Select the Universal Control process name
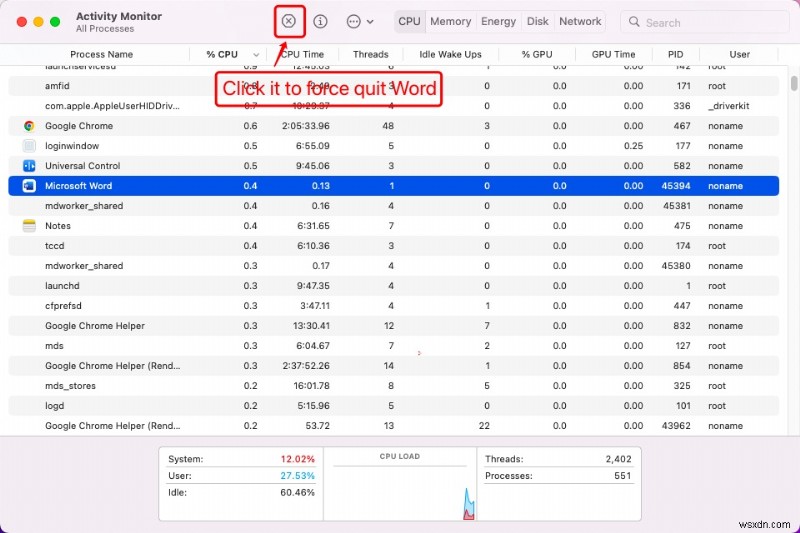 point(83,166)
